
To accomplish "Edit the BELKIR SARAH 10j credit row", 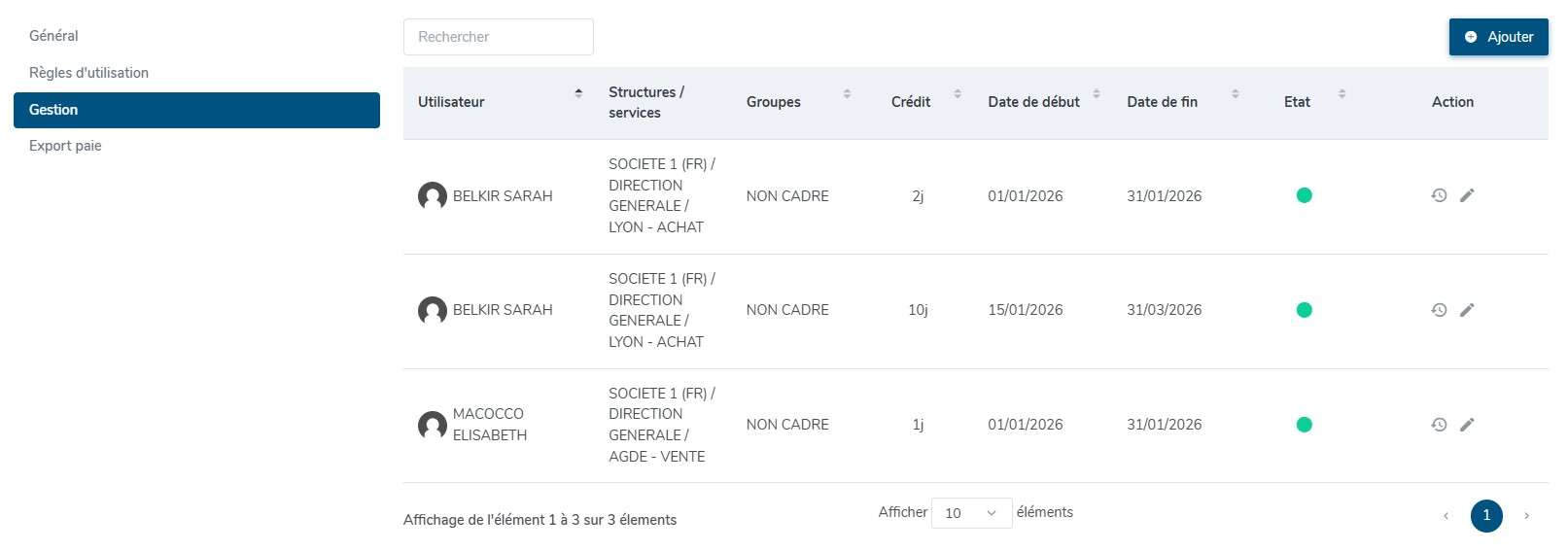I will pyautogui.click(x=1467, y=310).
